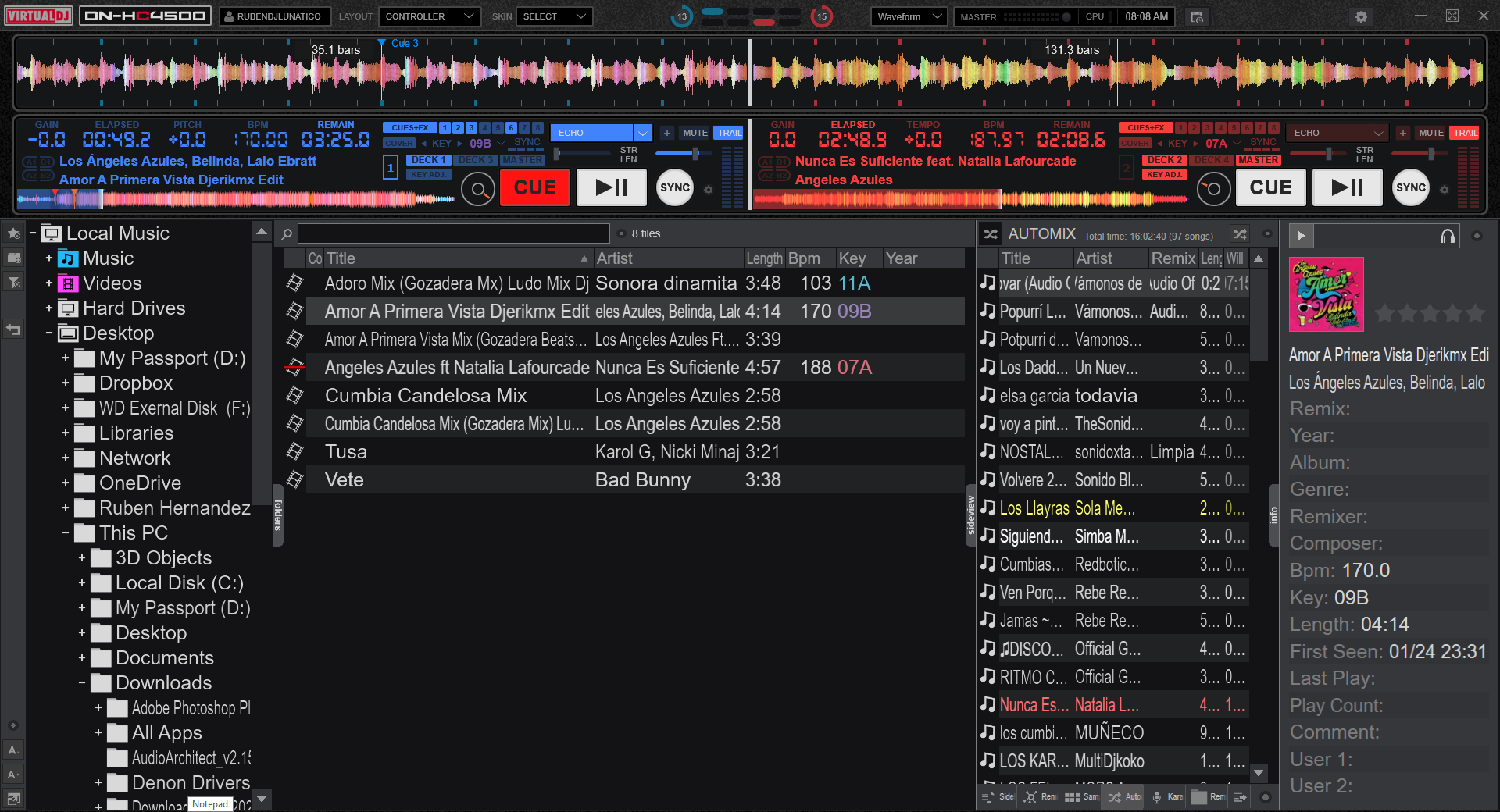Screen dimensions: 1500x812
Task: Select DECK 4 tab on the right deck
Action: tap(1211, 160)
